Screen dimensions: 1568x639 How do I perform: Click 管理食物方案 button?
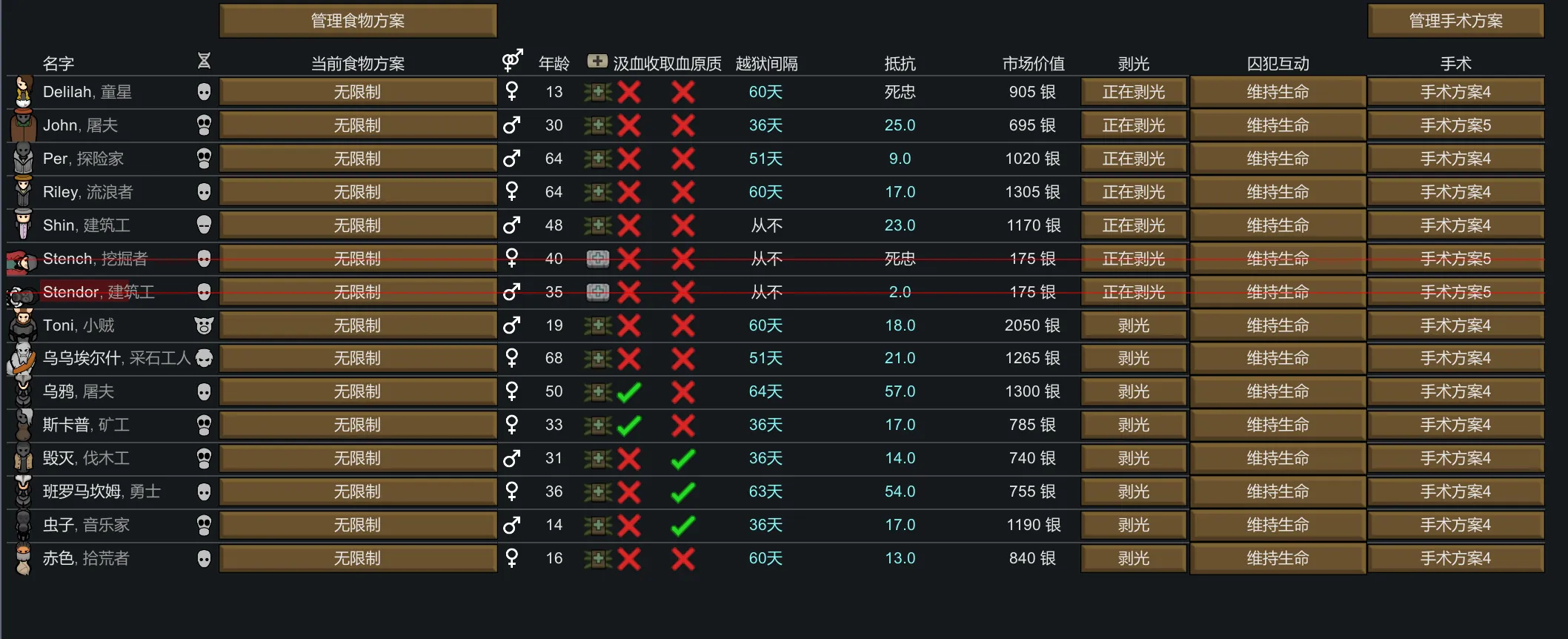358,21
